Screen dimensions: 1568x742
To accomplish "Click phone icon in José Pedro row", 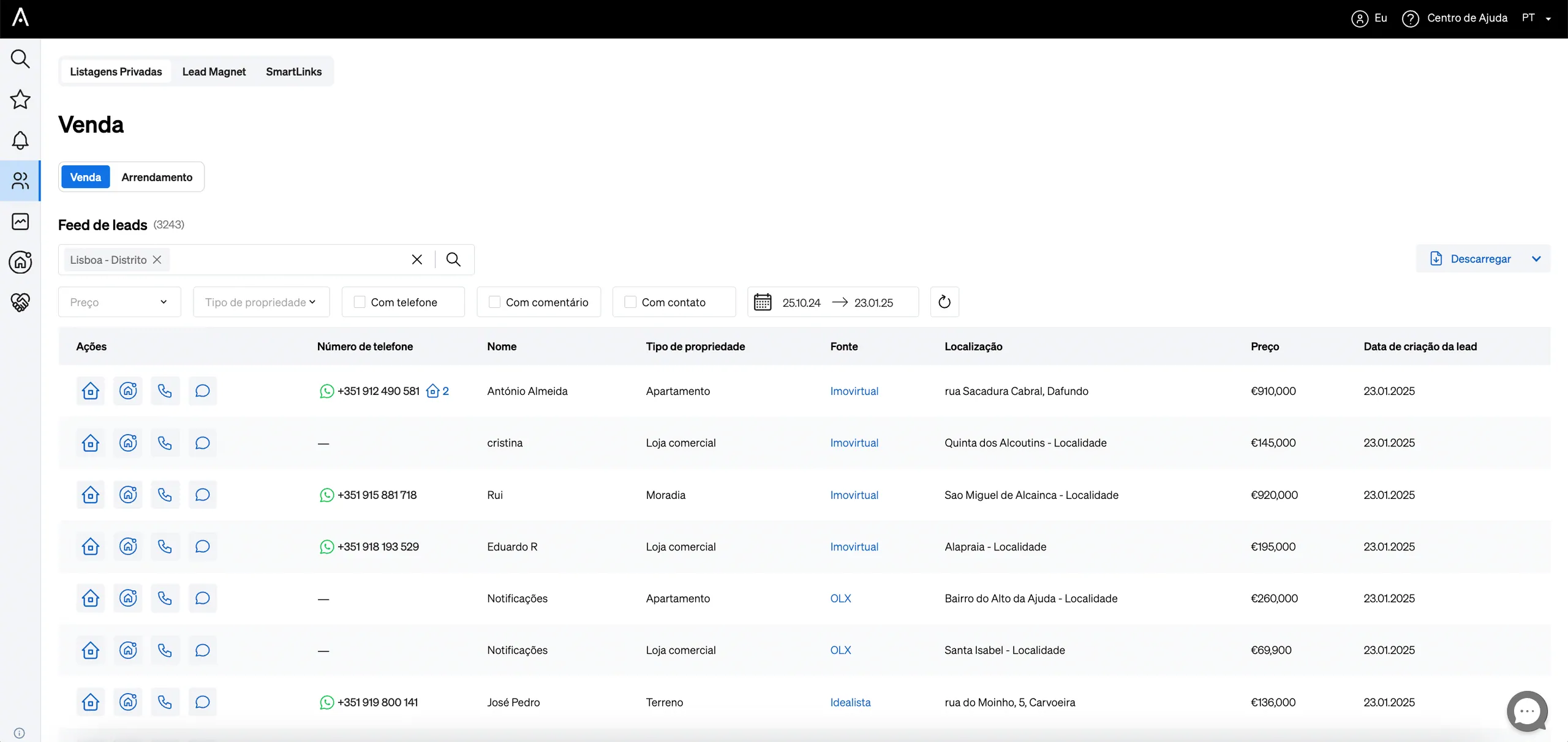I will 165,702.
